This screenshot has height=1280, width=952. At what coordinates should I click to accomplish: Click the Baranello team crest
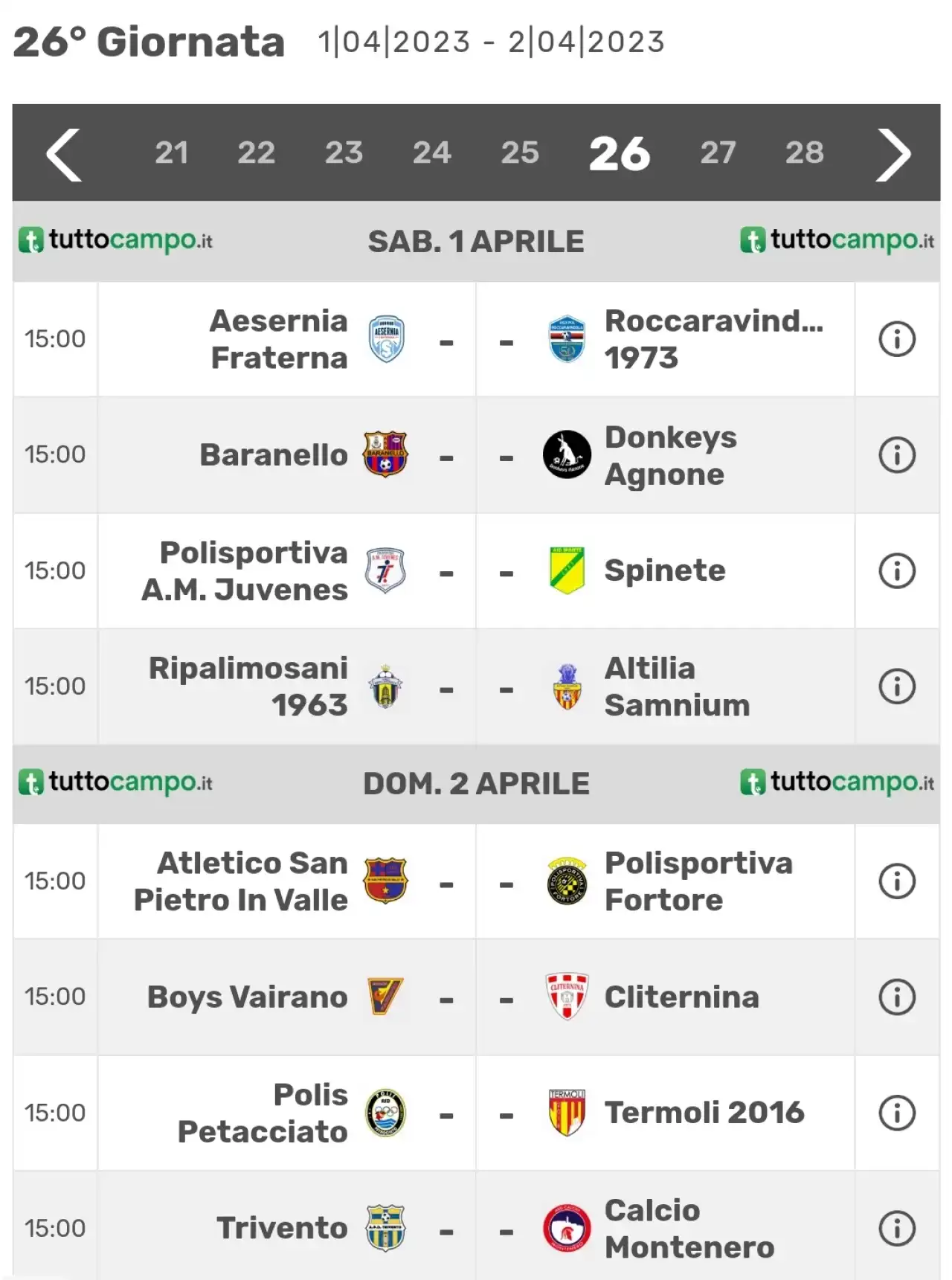coord(385,454)
